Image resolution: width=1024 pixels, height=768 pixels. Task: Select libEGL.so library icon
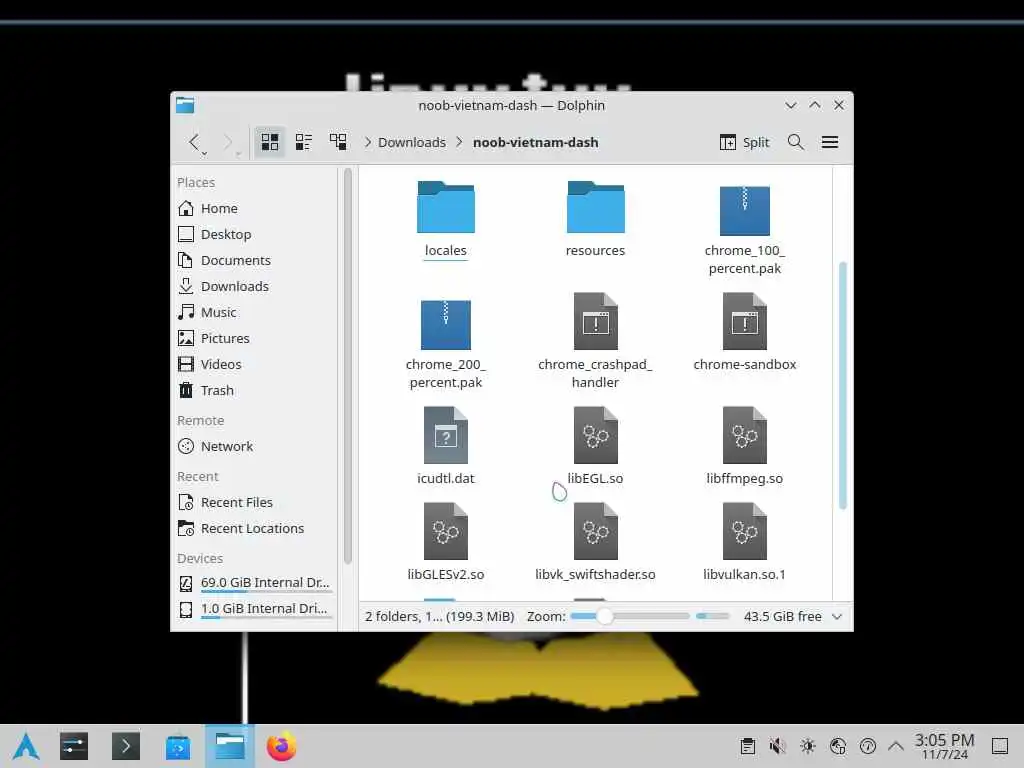[x=596, y=435]
